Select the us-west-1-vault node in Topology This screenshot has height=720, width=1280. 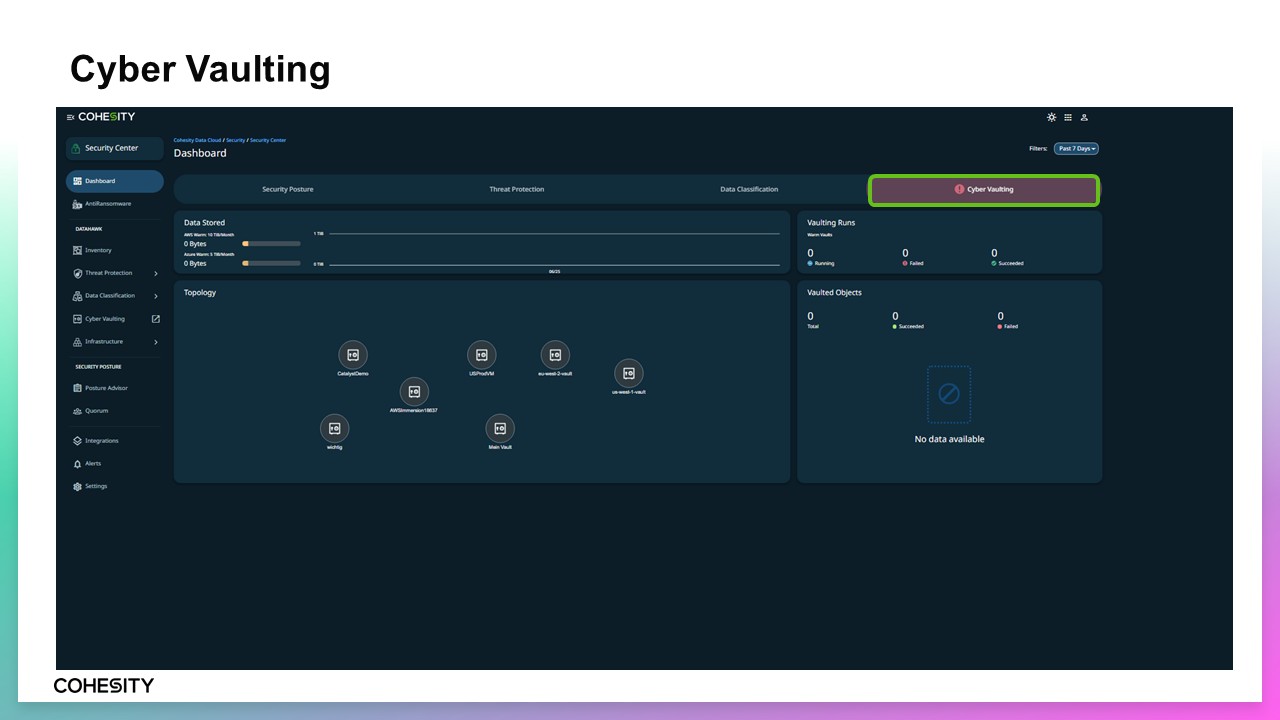pyautogui.click(x=629, y=373)
